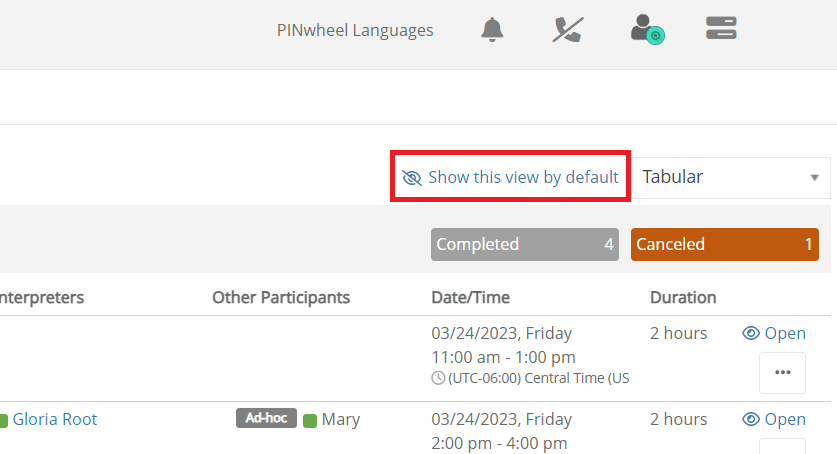
Task: Click the muted phone call icon
Action: pos(567,29)
